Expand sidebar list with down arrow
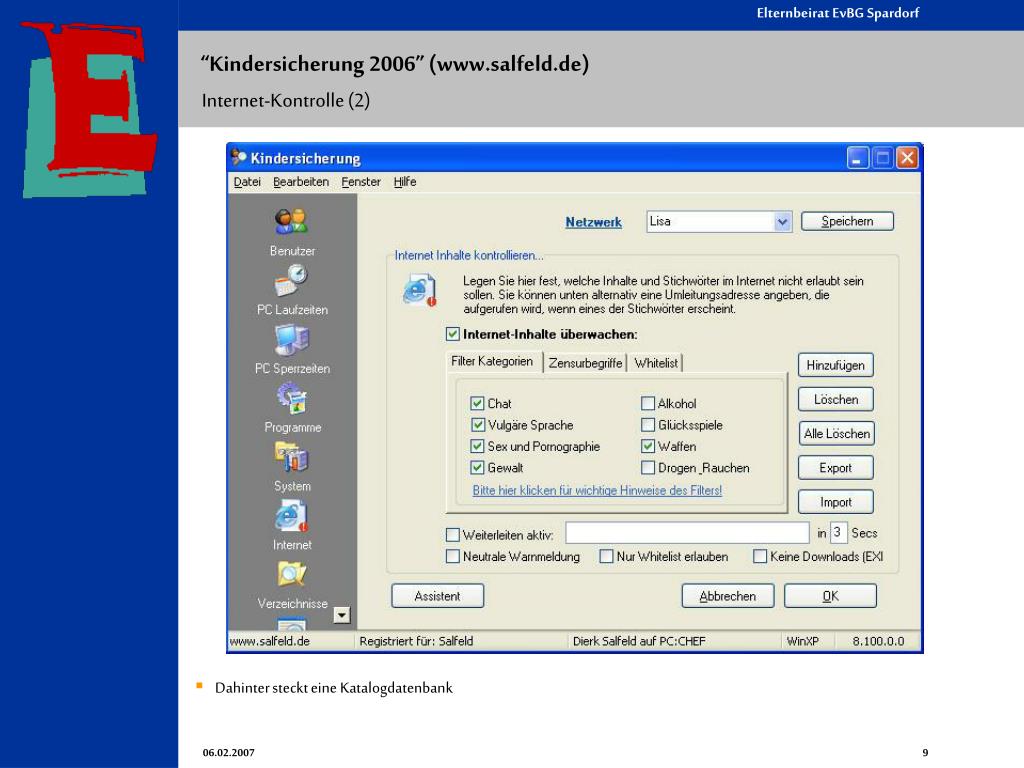The image size is (1024, 768). (x=342, y=615)
